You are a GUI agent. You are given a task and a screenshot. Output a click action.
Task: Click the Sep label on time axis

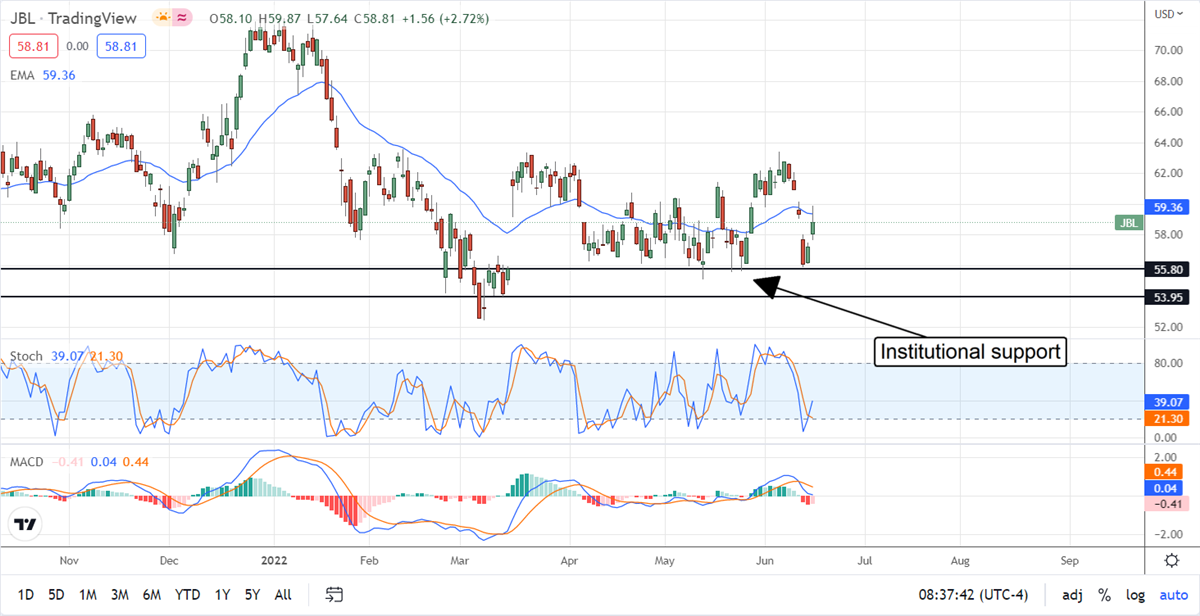[1069, 561]
